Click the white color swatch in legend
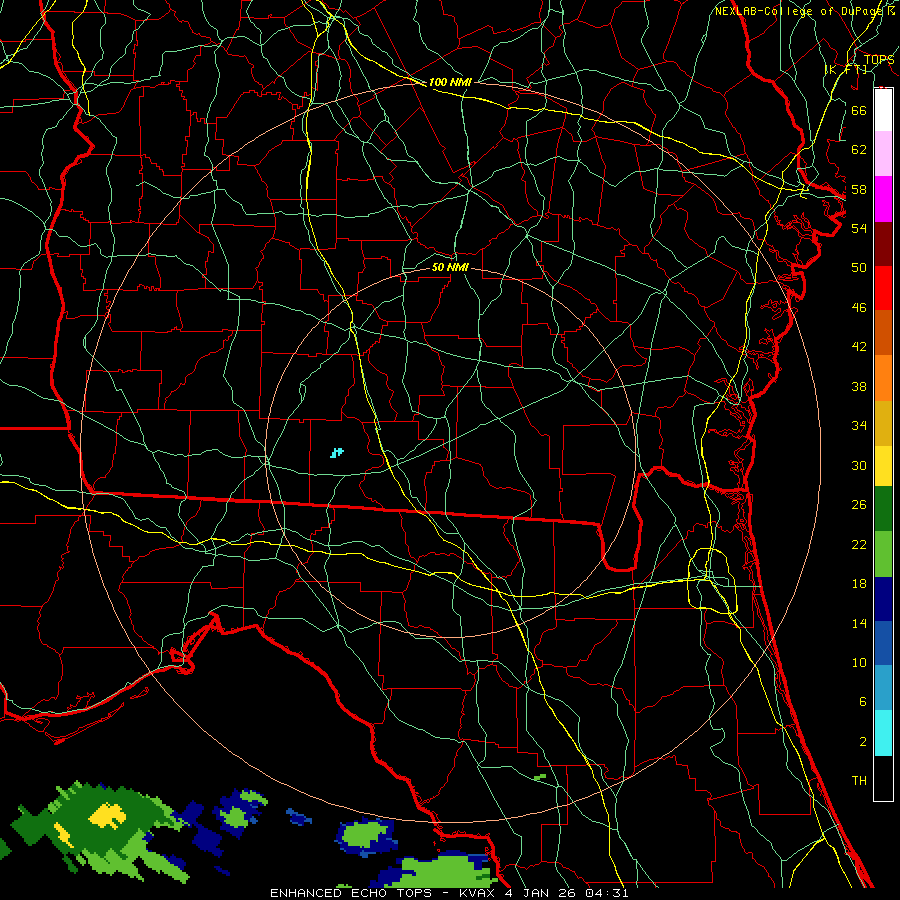The width and height of the screenshot is (900, 900). click(883, 110)
